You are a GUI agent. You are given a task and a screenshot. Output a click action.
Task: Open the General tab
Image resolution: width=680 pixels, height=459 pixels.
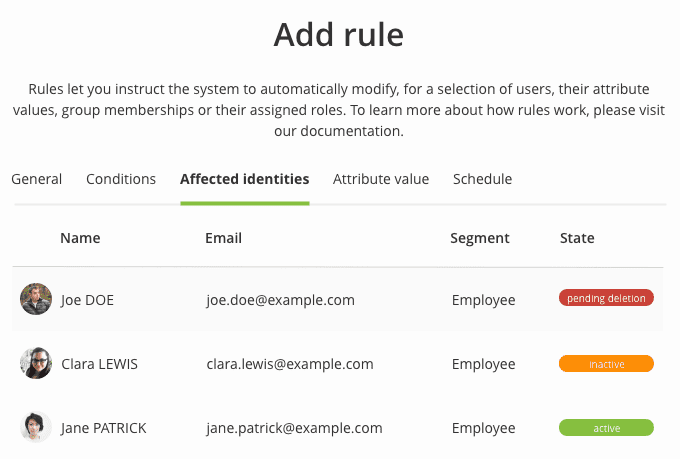37,179
